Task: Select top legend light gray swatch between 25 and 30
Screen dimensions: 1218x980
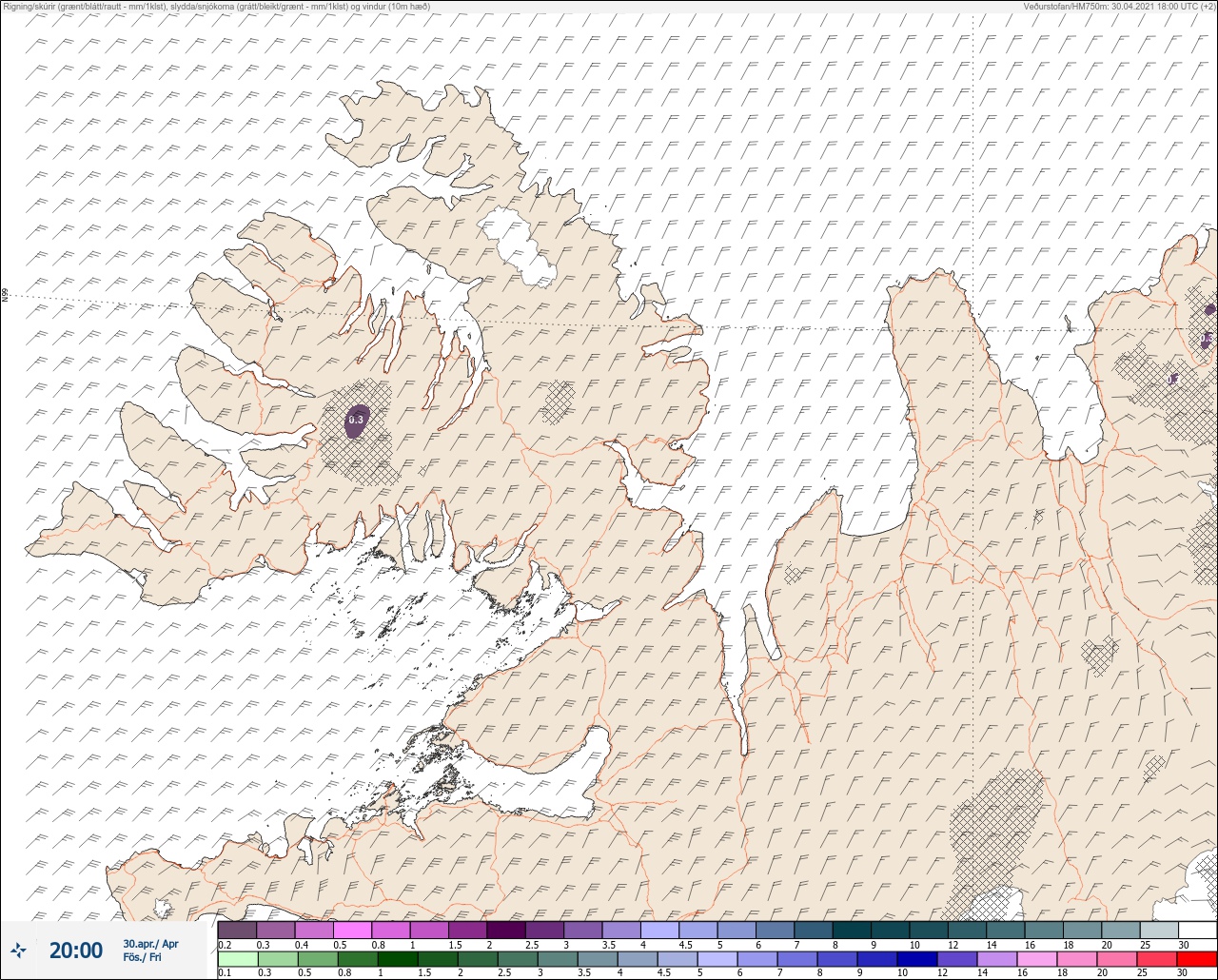Action: click(1160, 930)
